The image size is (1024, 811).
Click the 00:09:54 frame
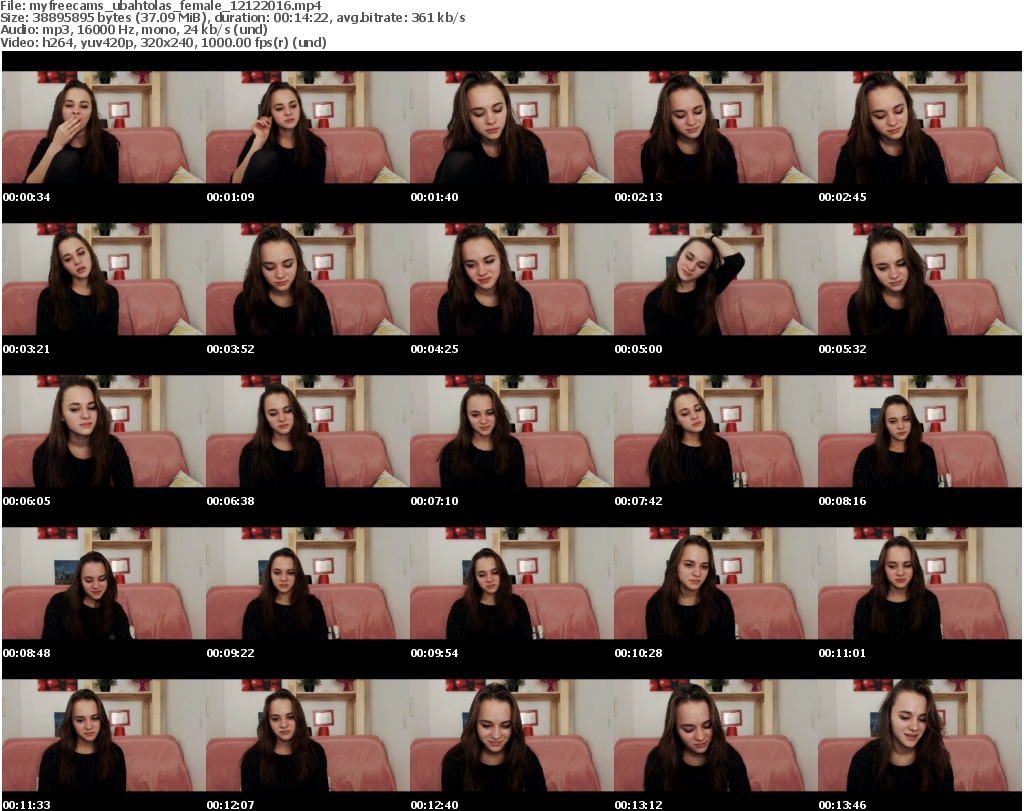pyautogui.click(x=511, y=584)
